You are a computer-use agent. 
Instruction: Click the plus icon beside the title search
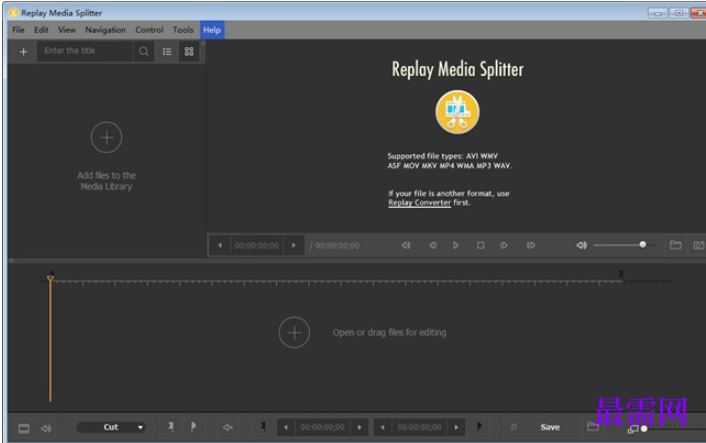point(23,52)
